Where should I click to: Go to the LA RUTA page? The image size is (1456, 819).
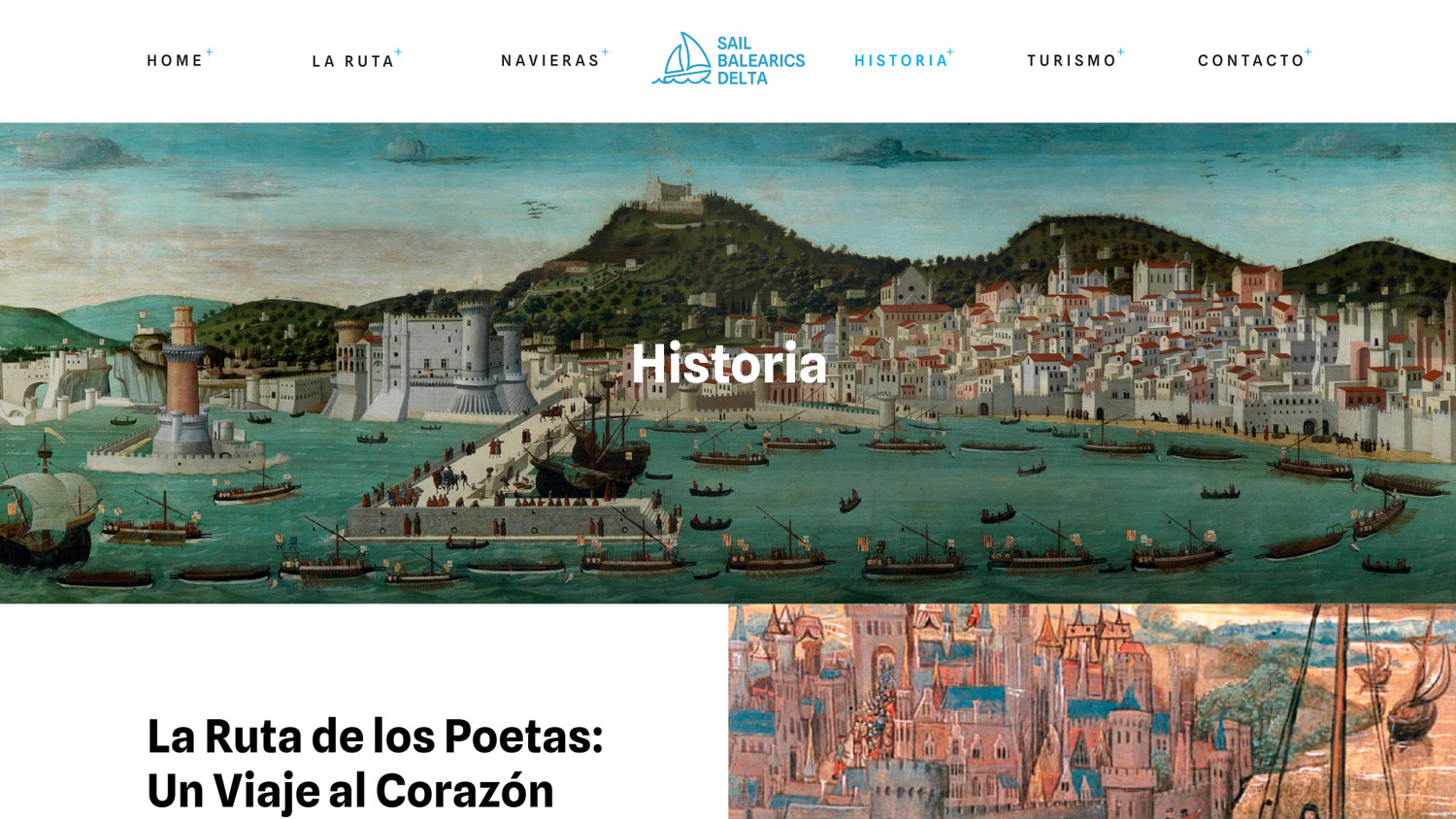click(x=352, y=61)
